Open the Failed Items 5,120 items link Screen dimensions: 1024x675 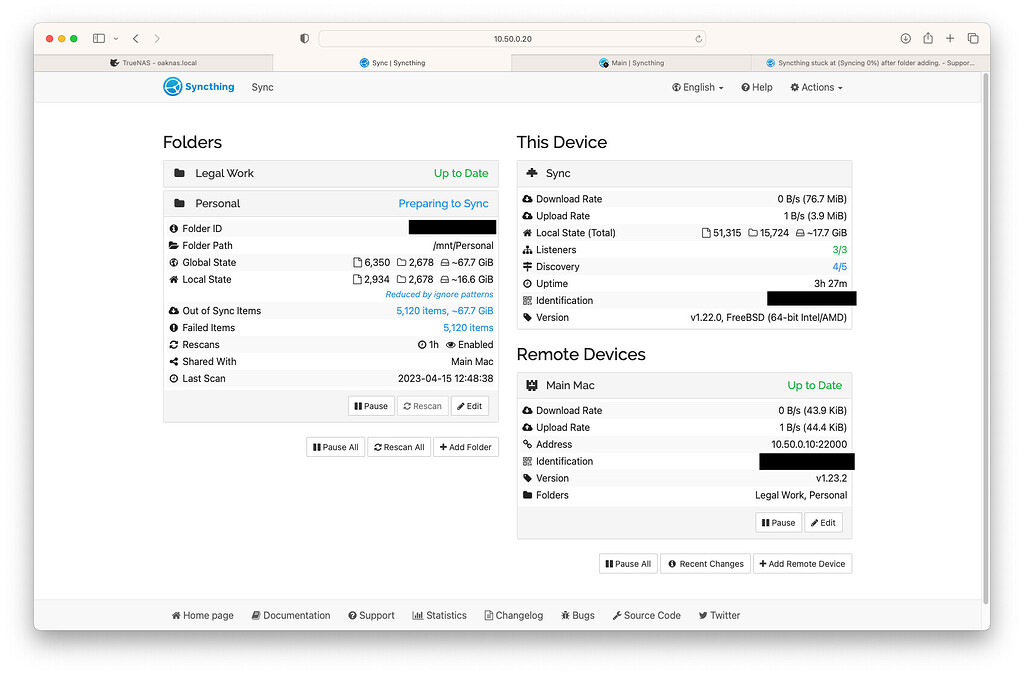(468, 327)
